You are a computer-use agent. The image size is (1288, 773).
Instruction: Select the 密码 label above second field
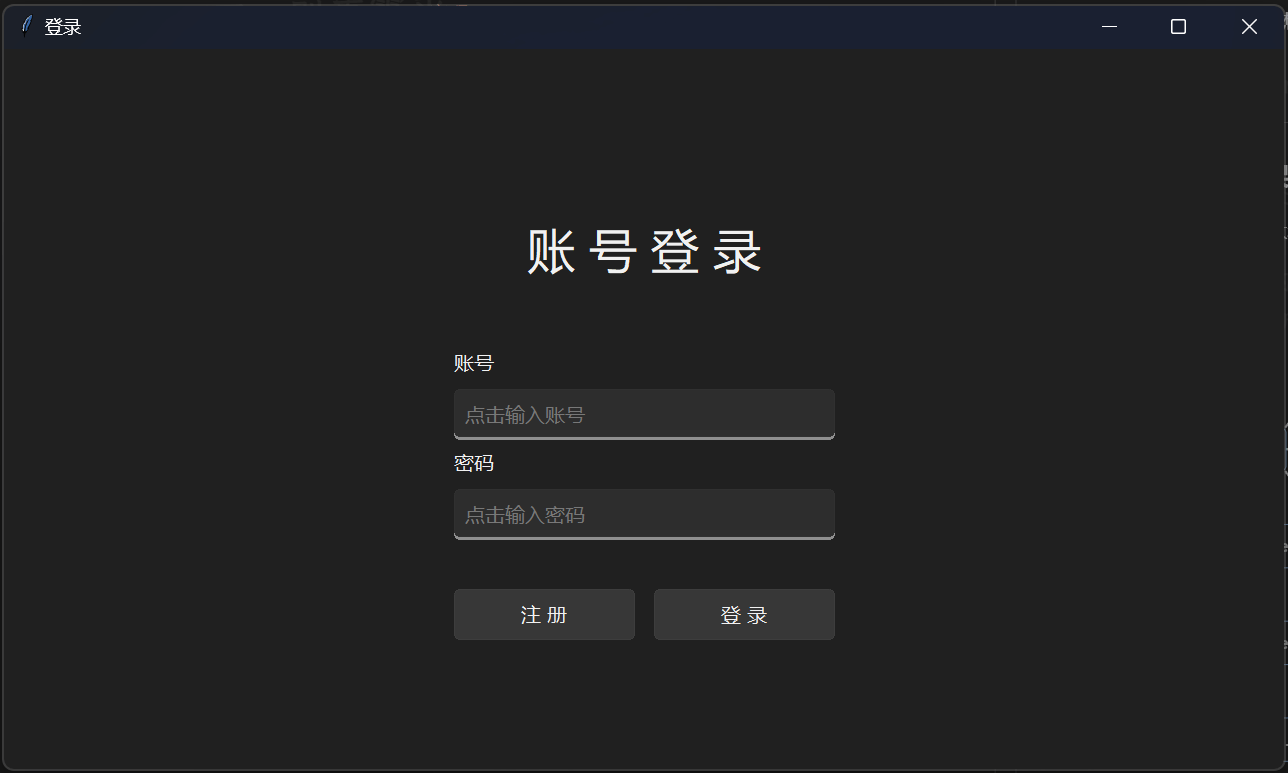point(474,463)
